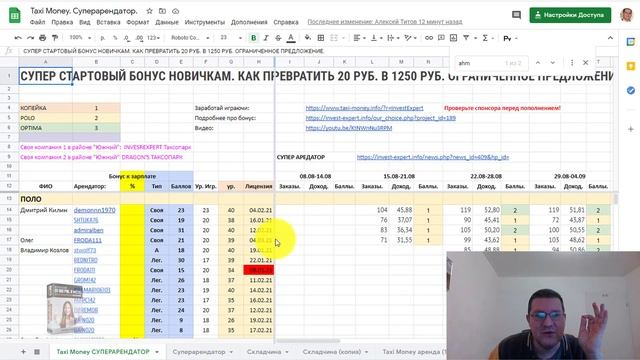Insert a link from the toolbar
This screenshot has height=360, width=640.
pos(429,38)
